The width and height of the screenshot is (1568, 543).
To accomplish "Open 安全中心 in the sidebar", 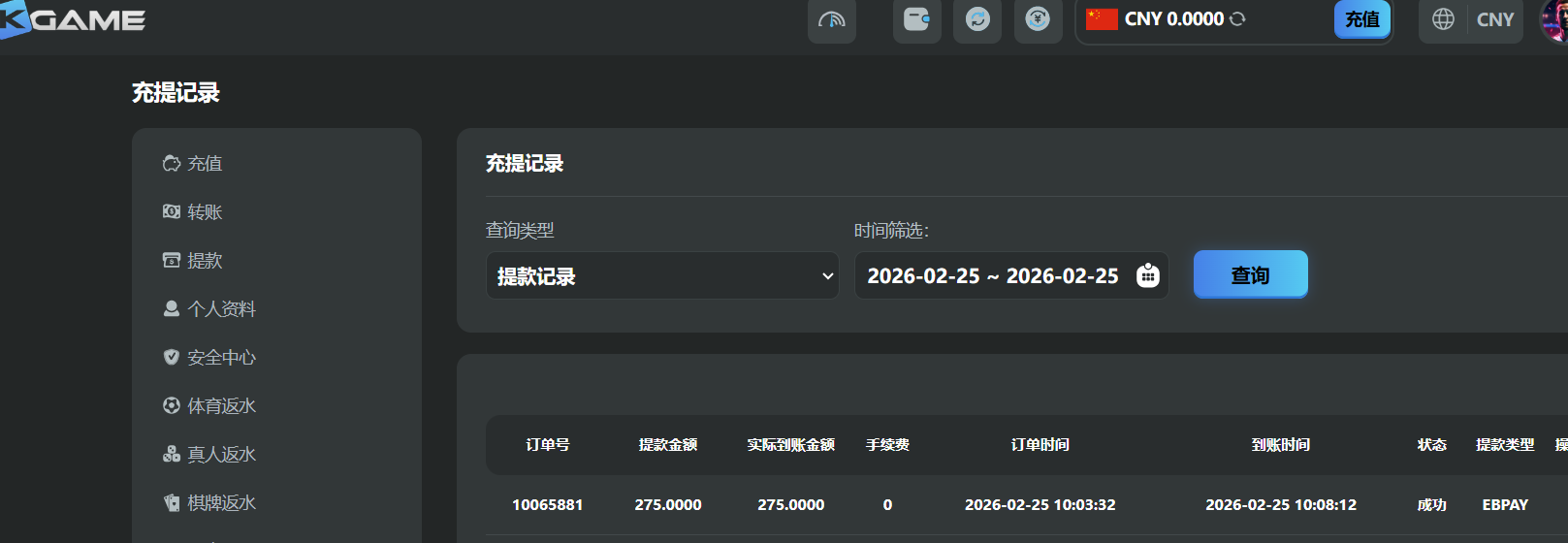I will [x=220, y=358].
